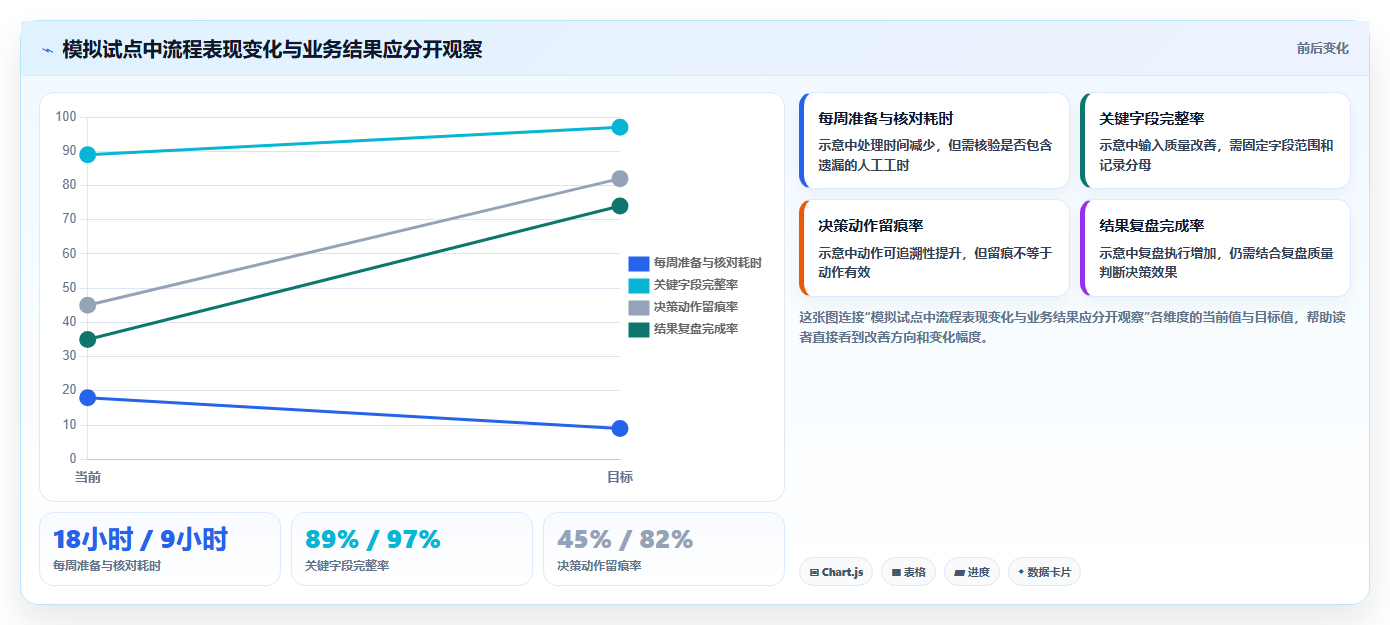
Task: Click the 45% / 82% stat card
Action: pyautogui.click(x=664, y=549)
